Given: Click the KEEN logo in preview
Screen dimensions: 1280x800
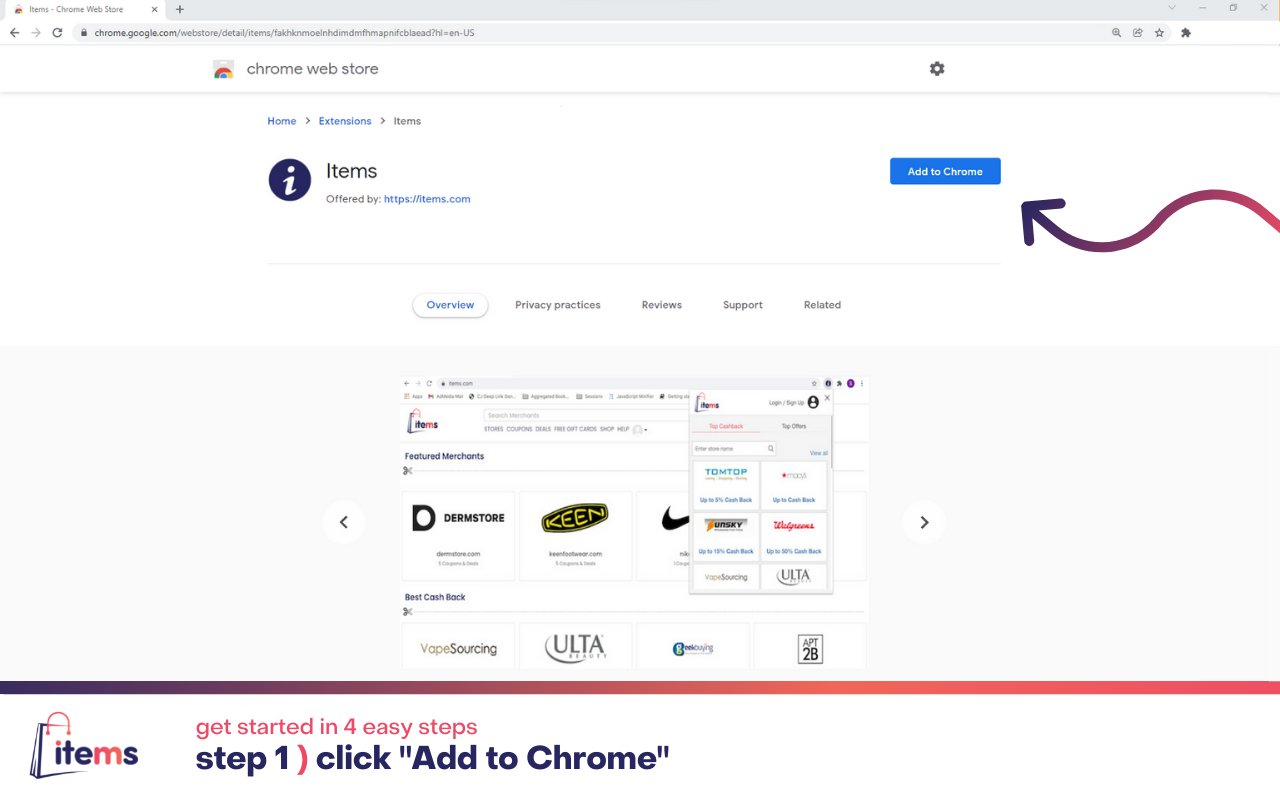Looking at the screenshot, I should point(575,518).
